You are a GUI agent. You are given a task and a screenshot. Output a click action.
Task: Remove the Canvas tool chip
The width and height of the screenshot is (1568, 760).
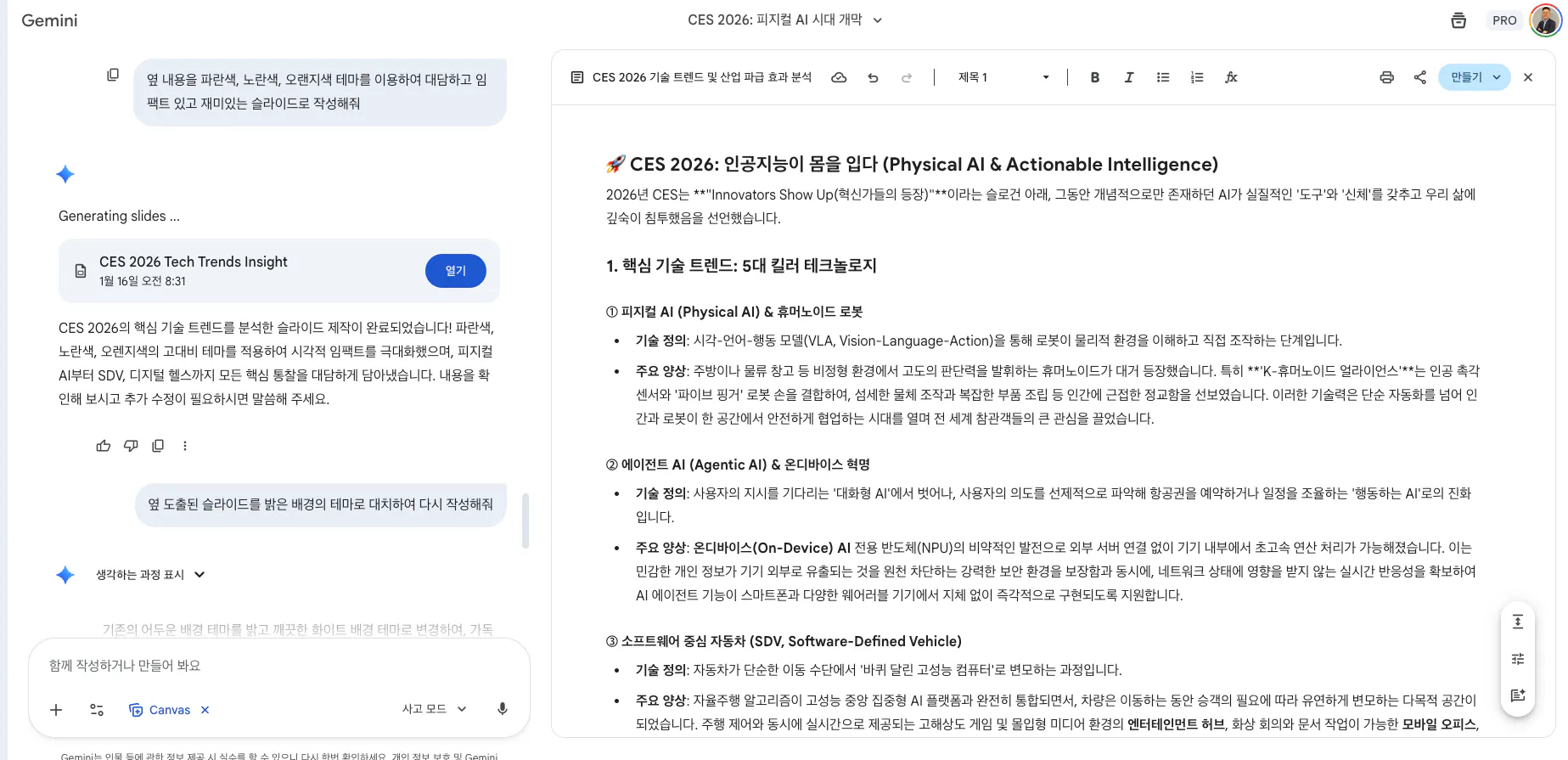coord(205,710)
